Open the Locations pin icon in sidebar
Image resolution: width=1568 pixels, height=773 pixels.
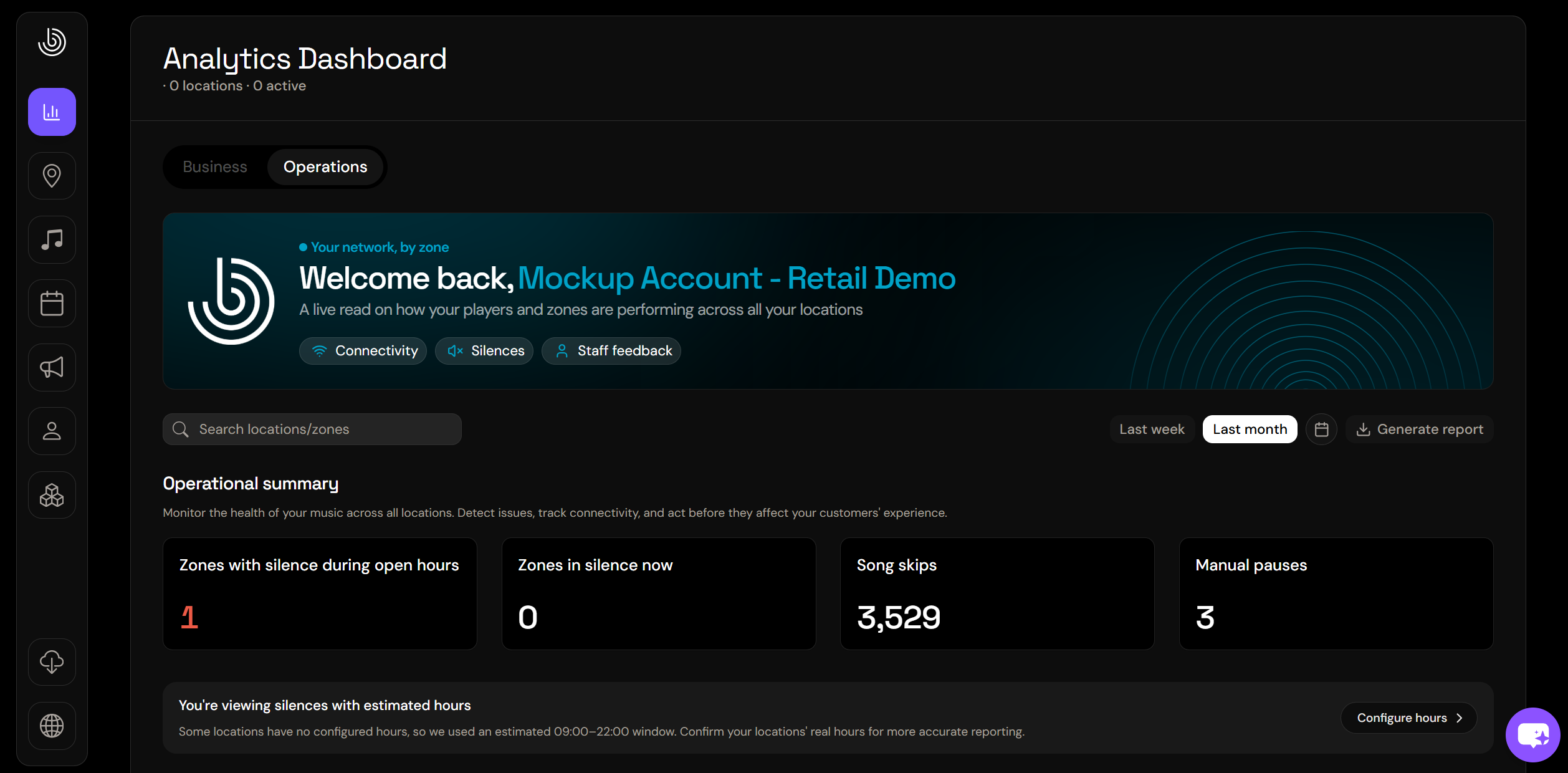(x=52, y=176)
